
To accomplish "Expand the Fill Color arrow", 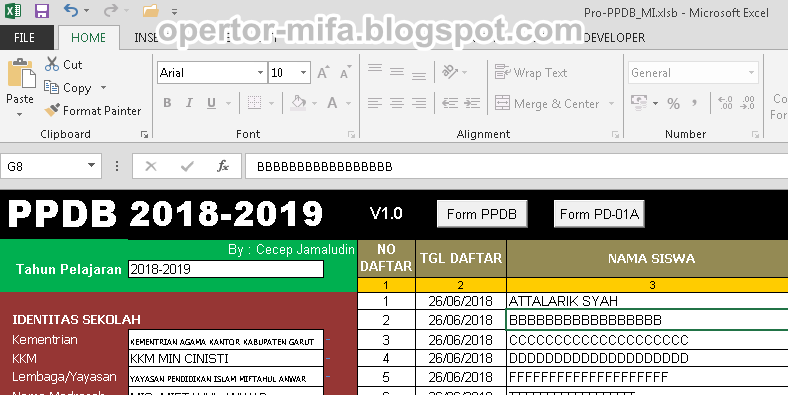I will 315,104.
